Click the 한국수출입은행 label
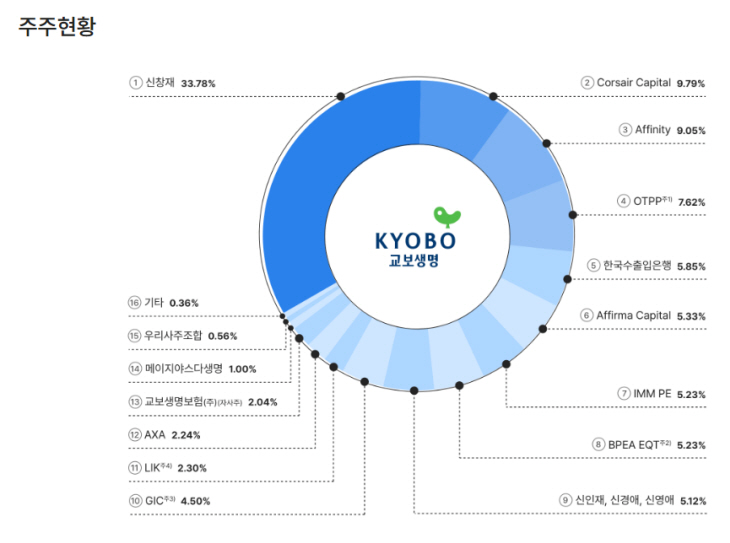Image resolution: width=730 pixels, height=543 pixels. (x=637, y=265)
